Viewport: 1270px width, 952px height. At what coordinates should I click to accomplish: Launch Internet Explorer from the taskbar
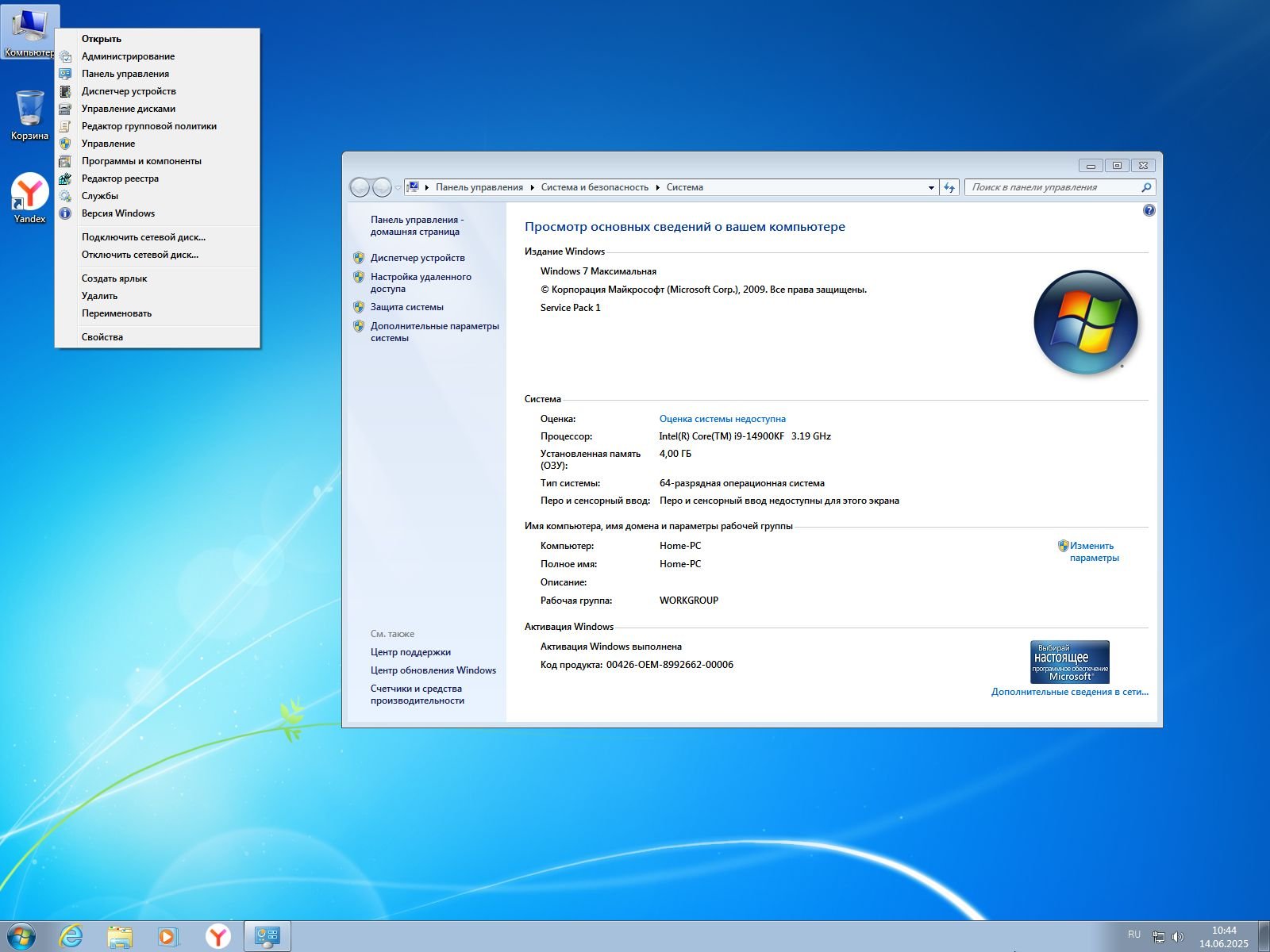pyautogui.click(x=71, y=936)
